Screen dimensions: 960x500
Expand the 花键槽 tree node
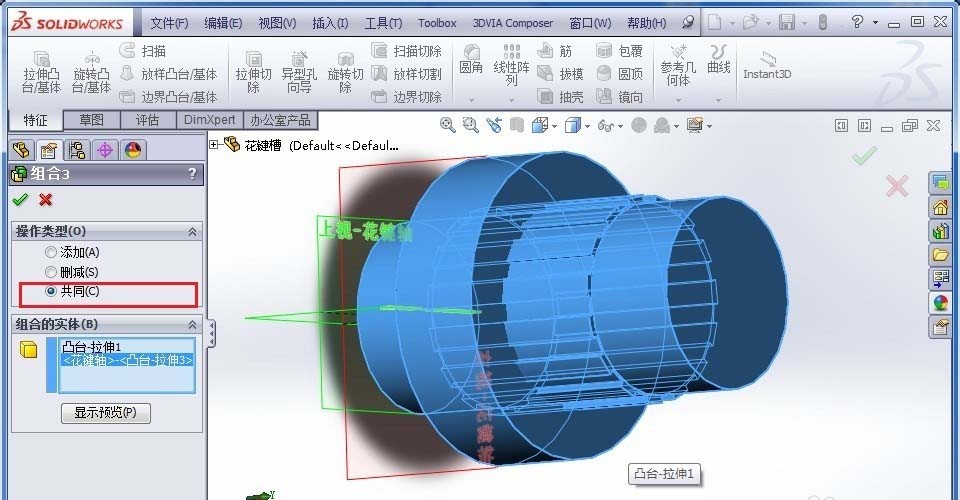[x=214, y=145]
